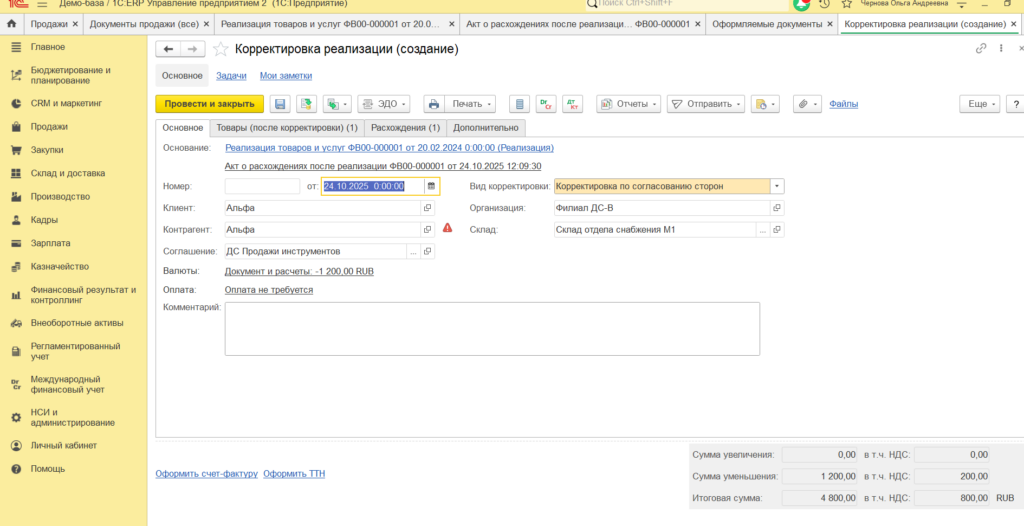Open the Акт о расхождениях после реализации link
The width and height of the screenshot is (1024, 526).
point(383,167)
